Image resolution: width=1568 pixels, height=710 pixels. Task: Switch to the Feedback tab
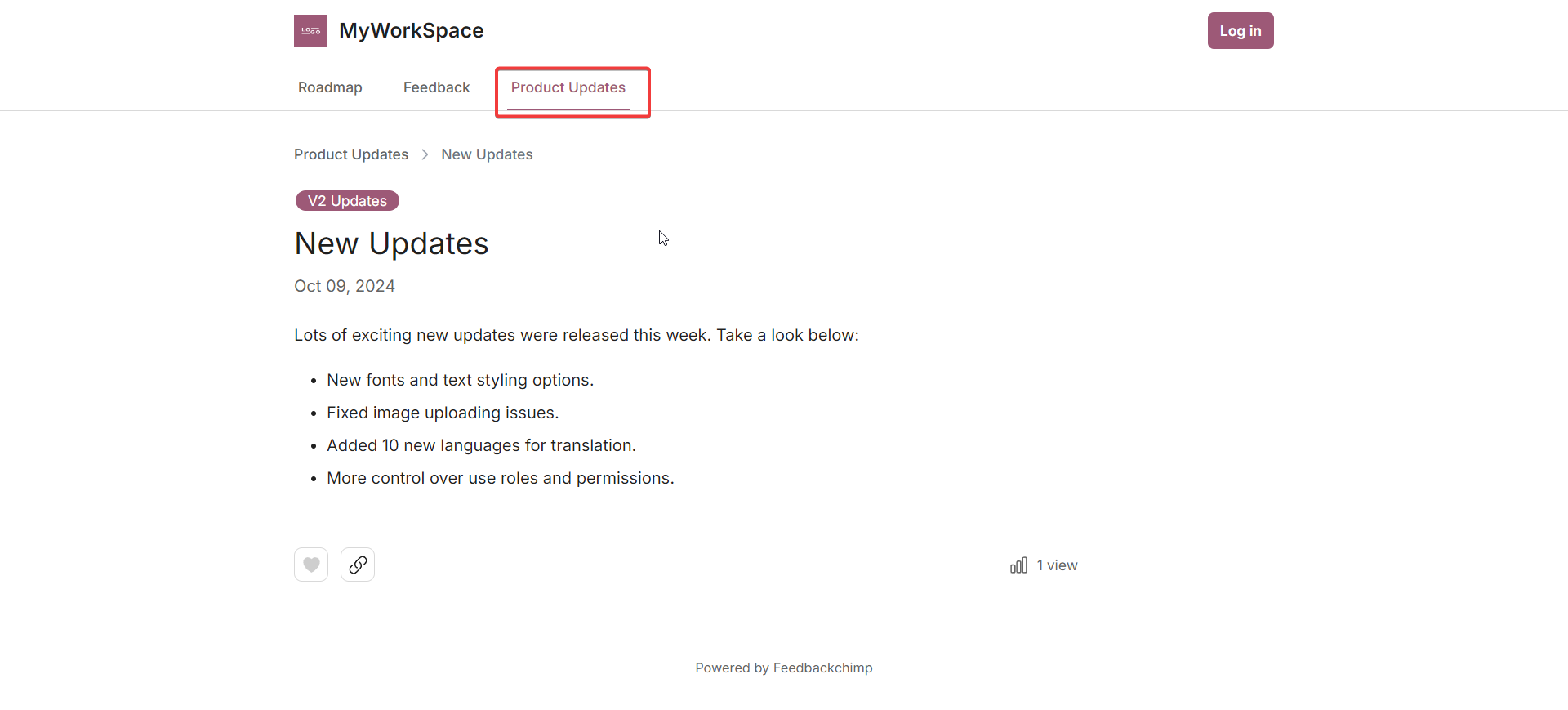[437, 87]
